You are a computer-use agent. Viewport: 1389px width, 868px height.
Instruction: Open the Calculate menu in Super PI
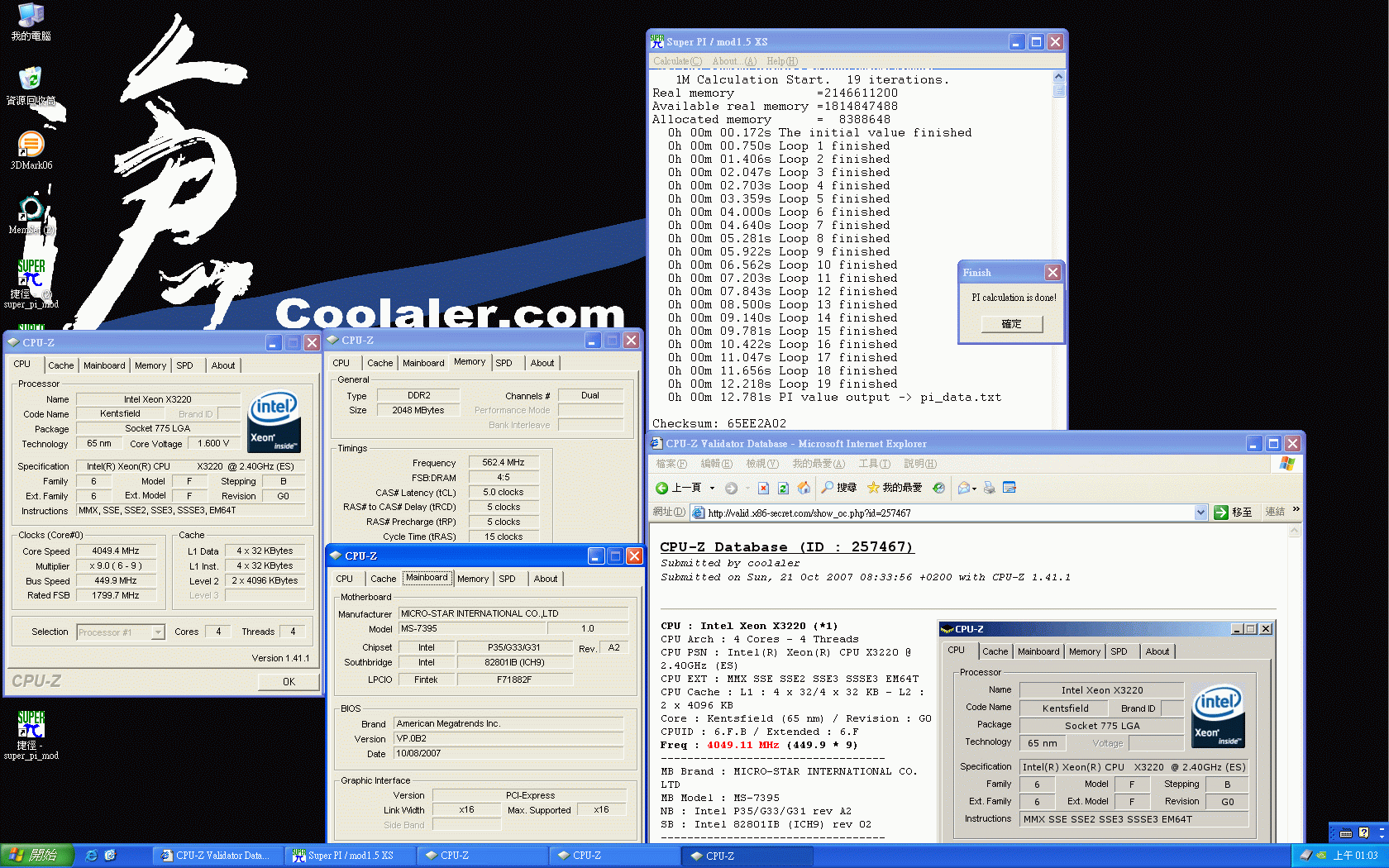tap(677, 61)
